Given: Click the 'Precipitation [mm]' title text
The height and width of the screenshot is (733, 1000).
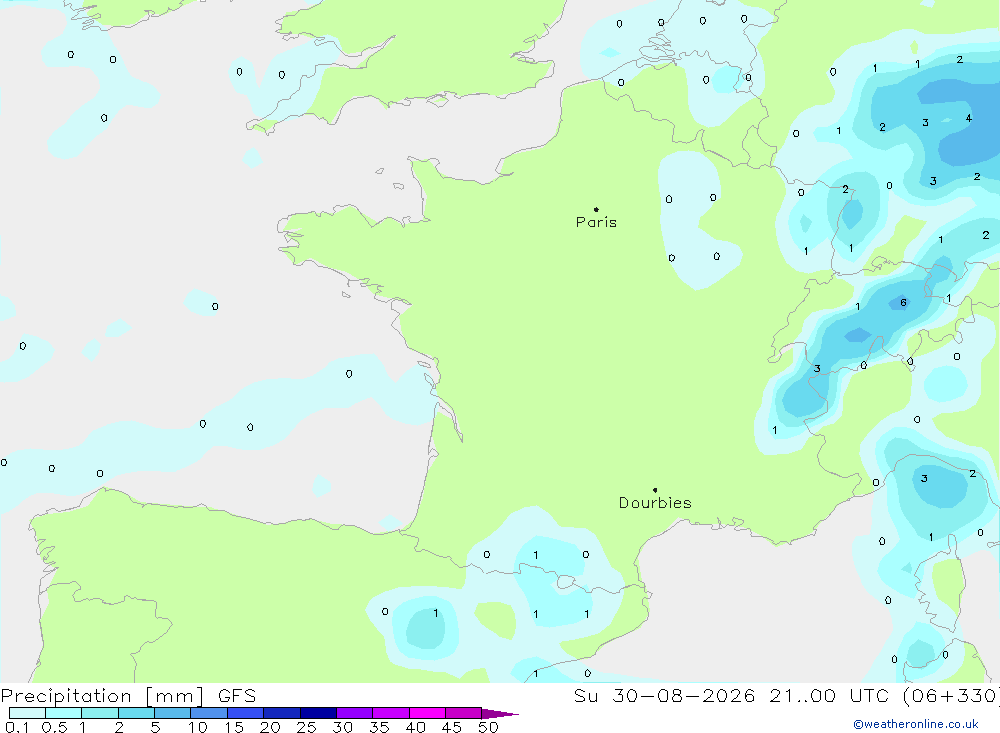Looking at the screenshot, I should 102,696.
